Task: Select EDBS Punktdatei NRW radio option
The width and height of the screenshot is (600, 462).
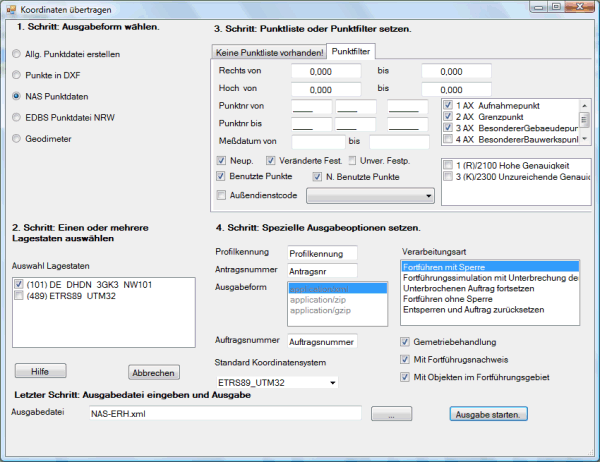Action: click(x=16, y=117)
